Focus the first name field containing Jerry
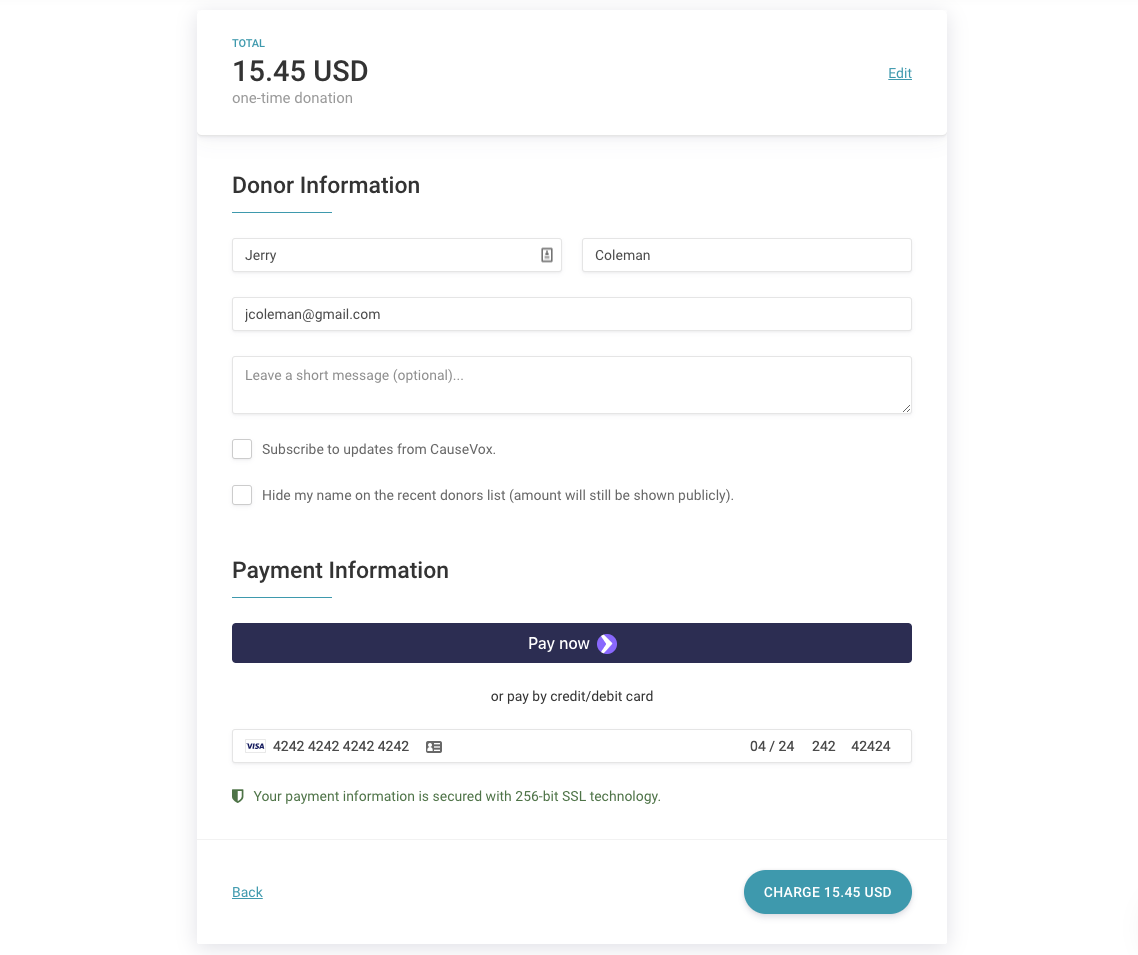 [385, 255]
